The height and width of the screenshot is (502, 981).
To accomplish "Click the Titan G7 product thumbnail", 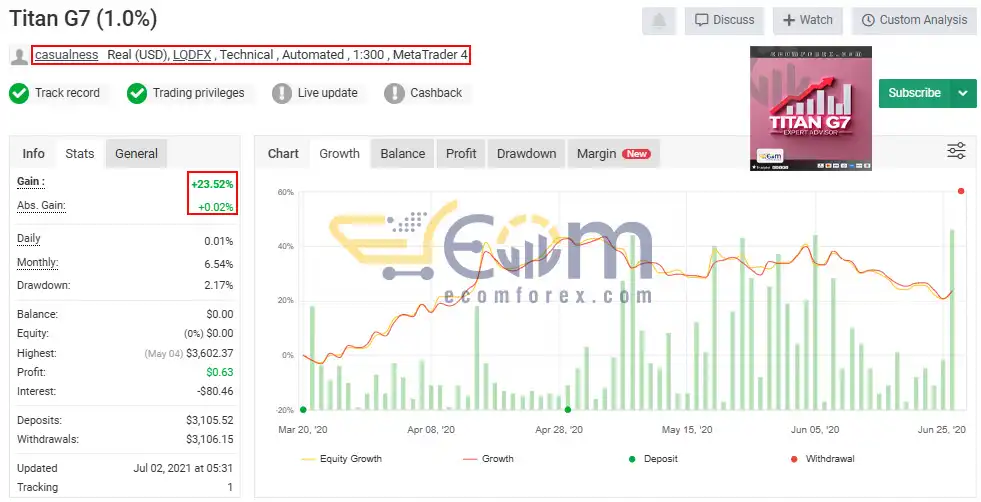I will tap(811, 108).
